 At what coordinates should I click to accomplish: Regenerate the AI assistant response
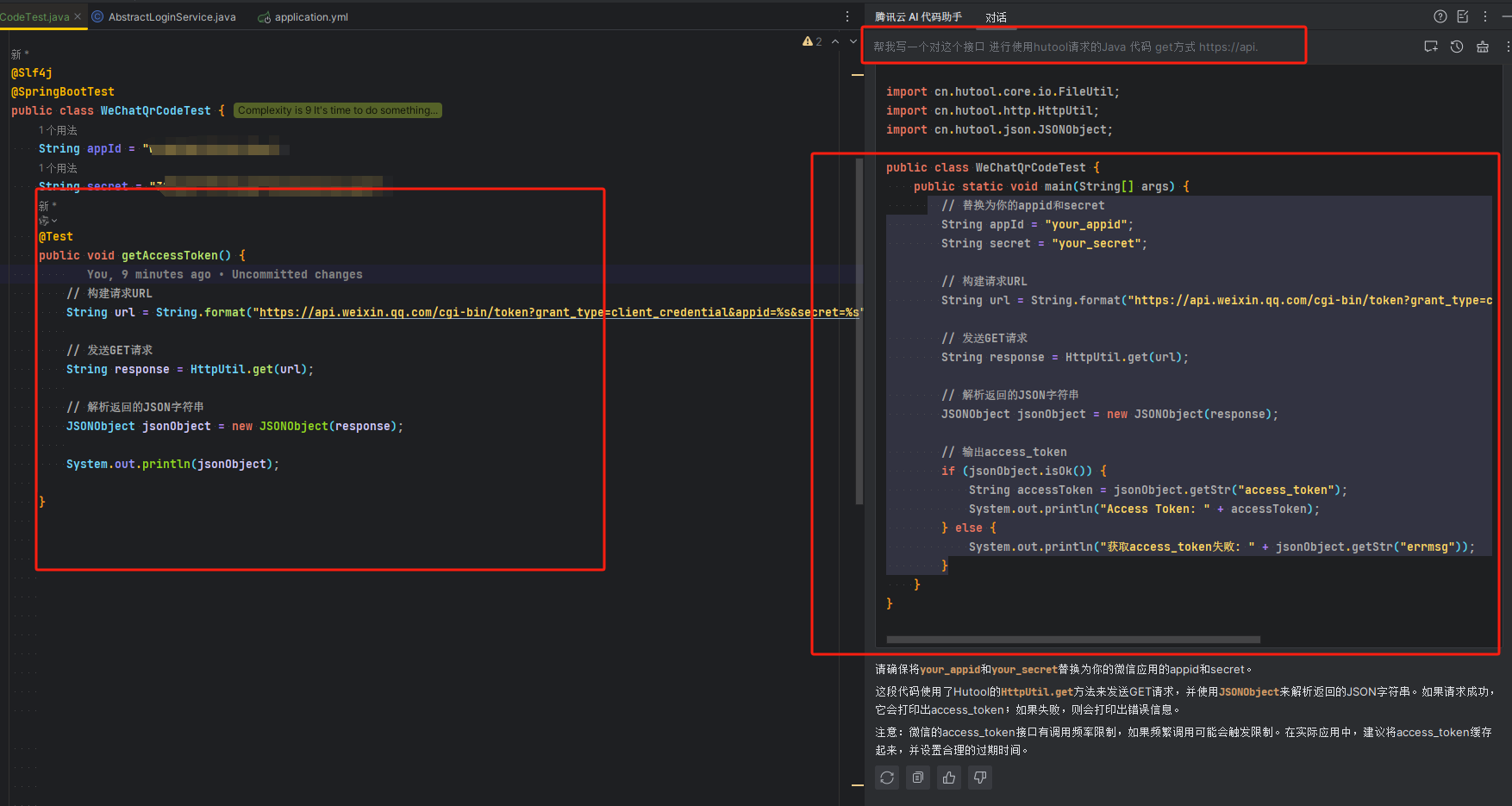coord(887,778)
